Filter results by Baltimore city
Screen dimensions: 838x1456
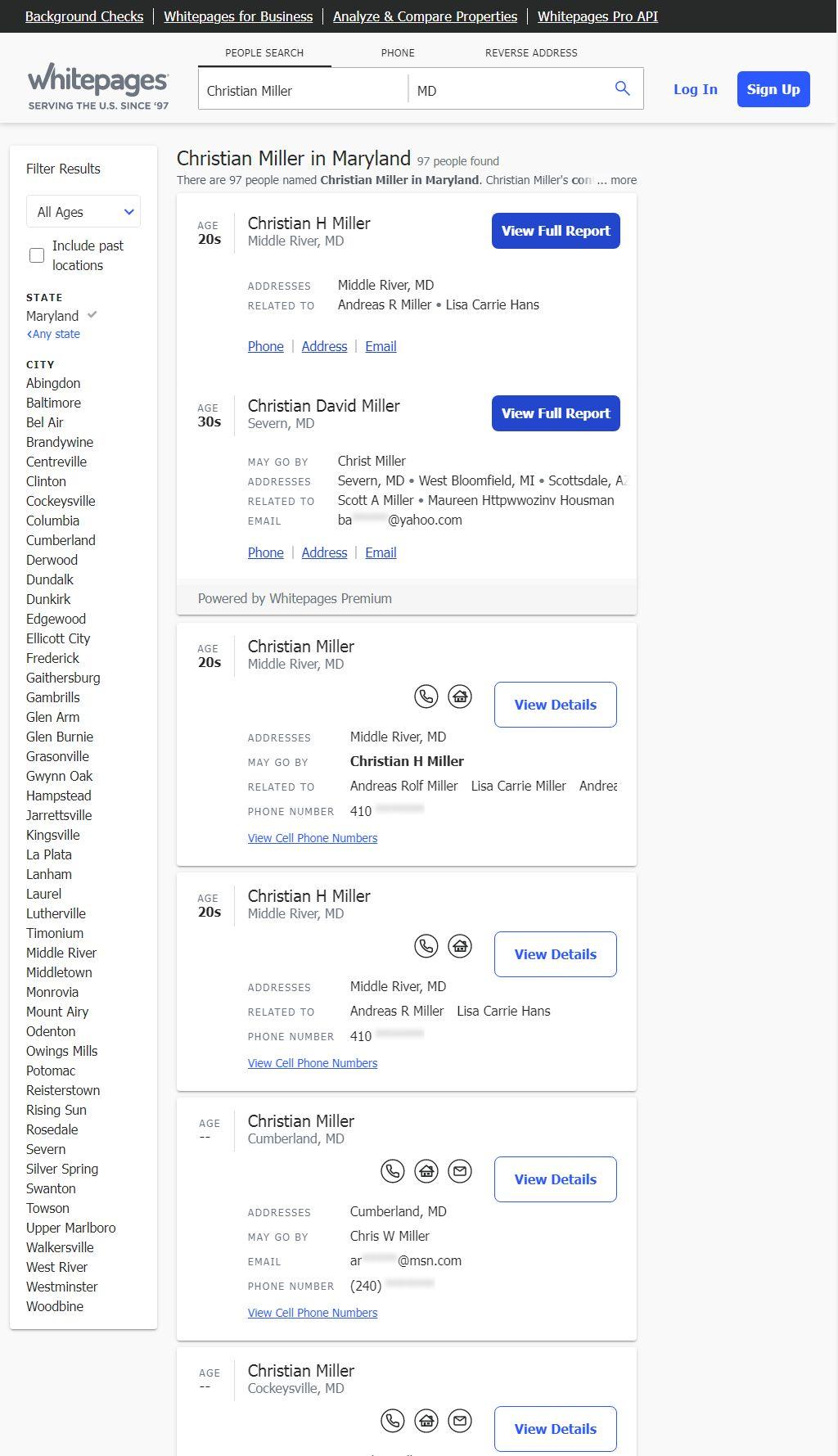pyautogui.click(x=53, y=403)
